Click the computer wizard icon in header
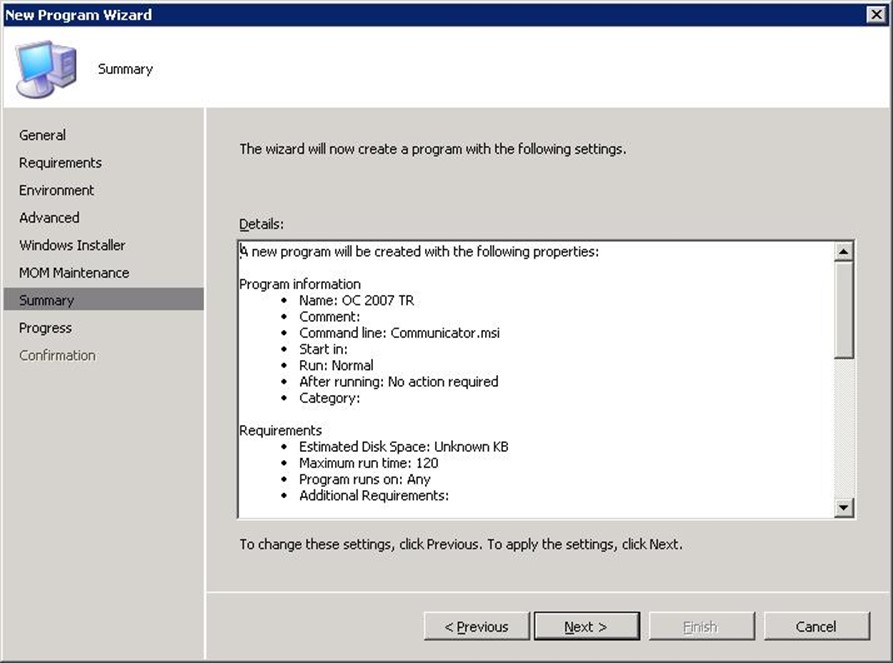 46,69
